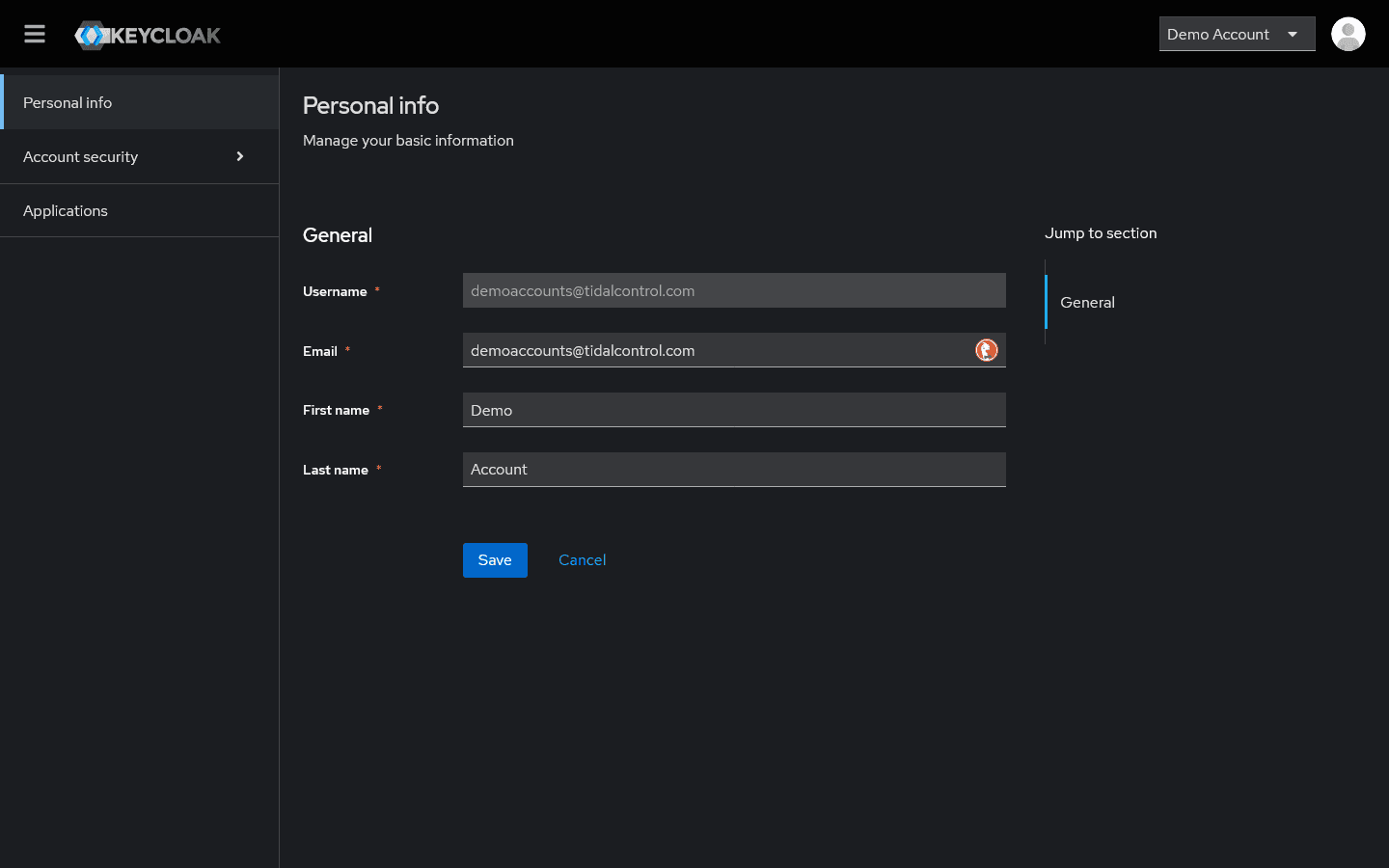Click the Account security chevron arrow
The height and width of the screenshot is (868, 1389).
(239, 156)
